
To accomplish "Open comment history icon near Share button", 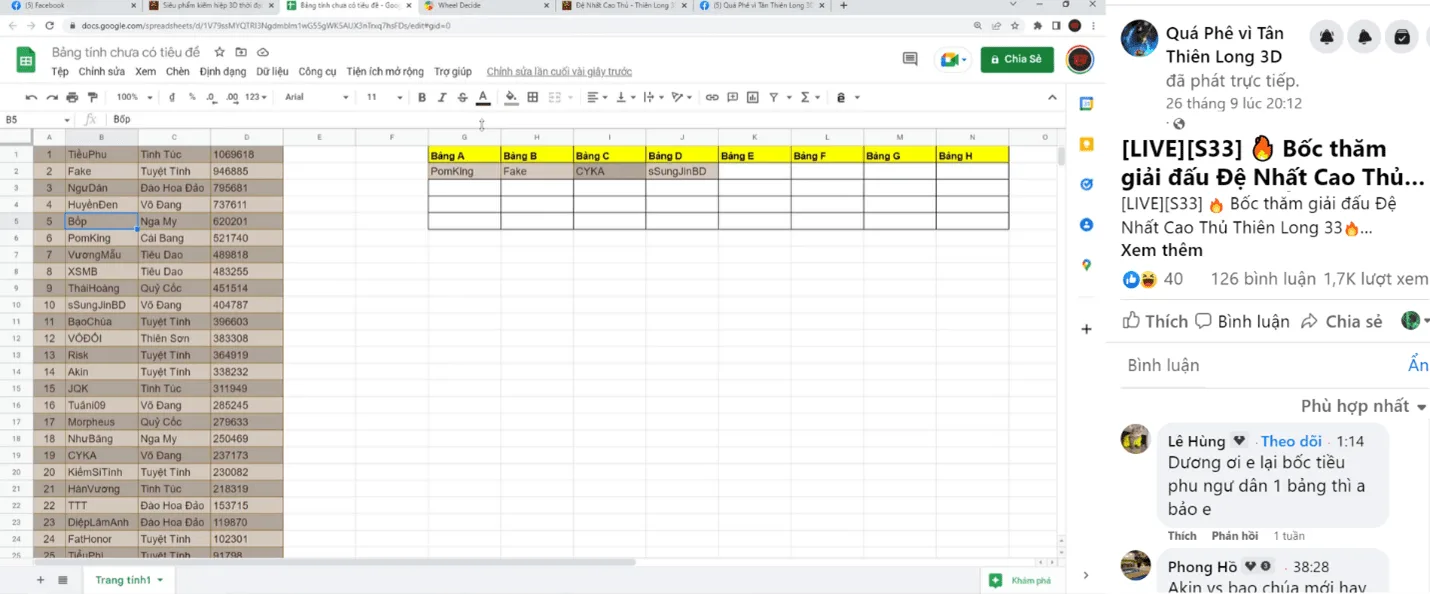I will (x=910, y=59).
